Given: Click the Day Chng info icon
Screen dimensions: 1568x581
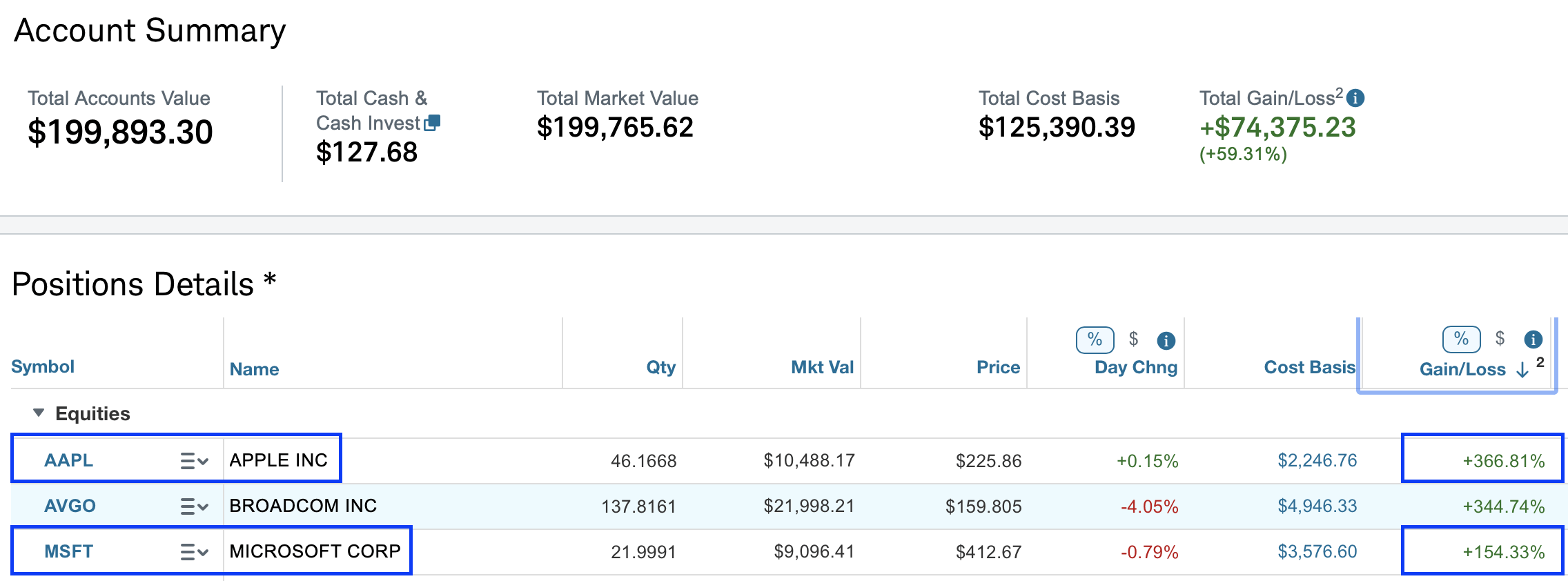Looking at the screenshot, I should click(1166, 340).
